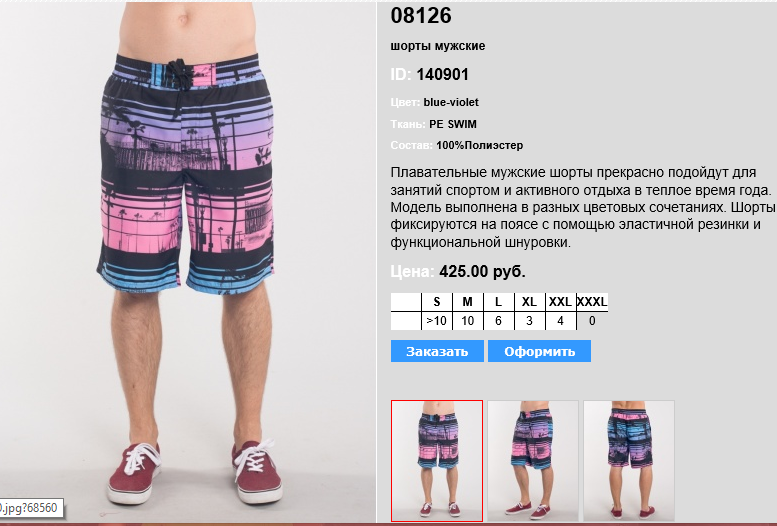Click the >10 stock quantity cell

click(437, 321)
